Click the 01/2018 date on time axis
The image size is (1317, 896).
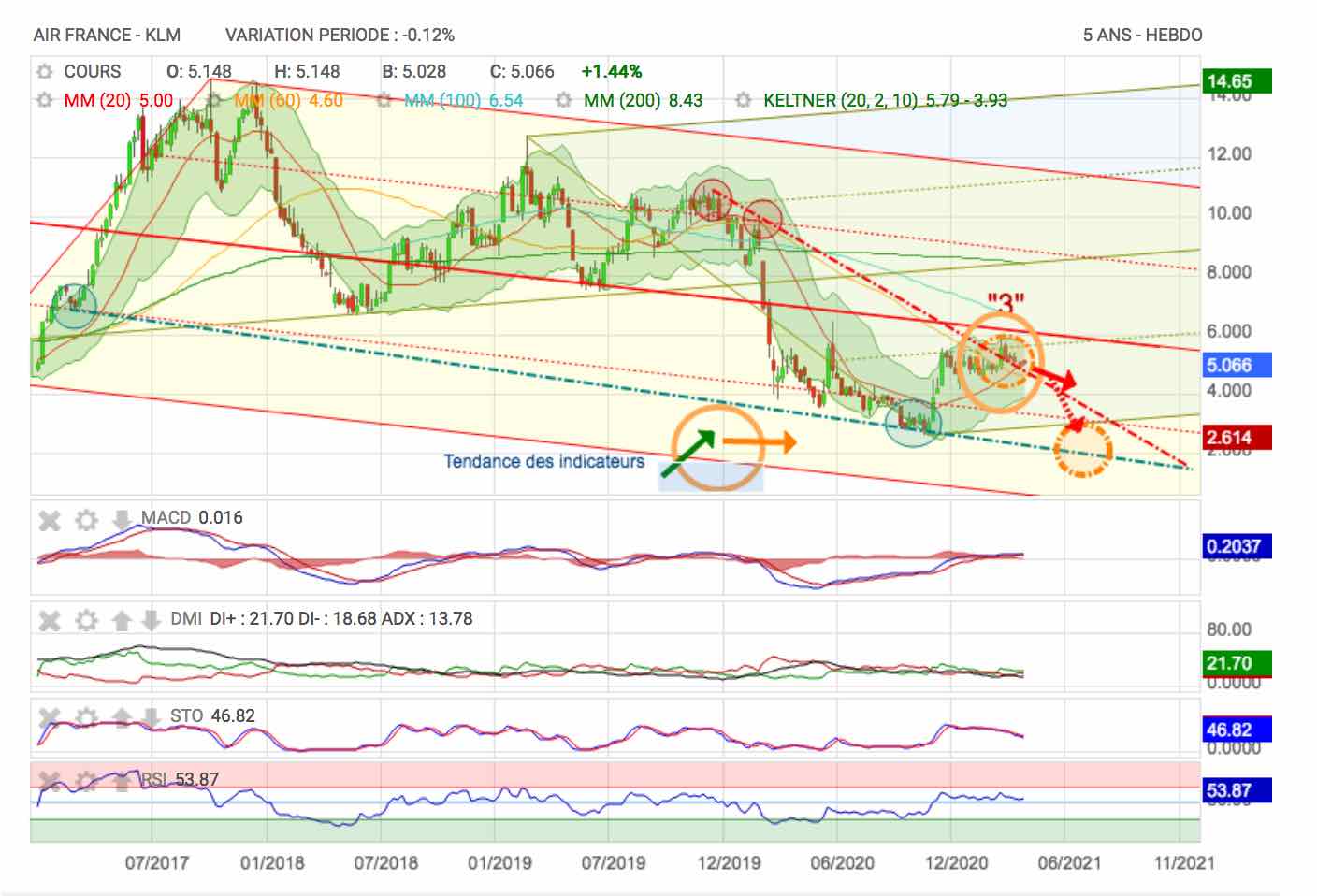[272, 862]
